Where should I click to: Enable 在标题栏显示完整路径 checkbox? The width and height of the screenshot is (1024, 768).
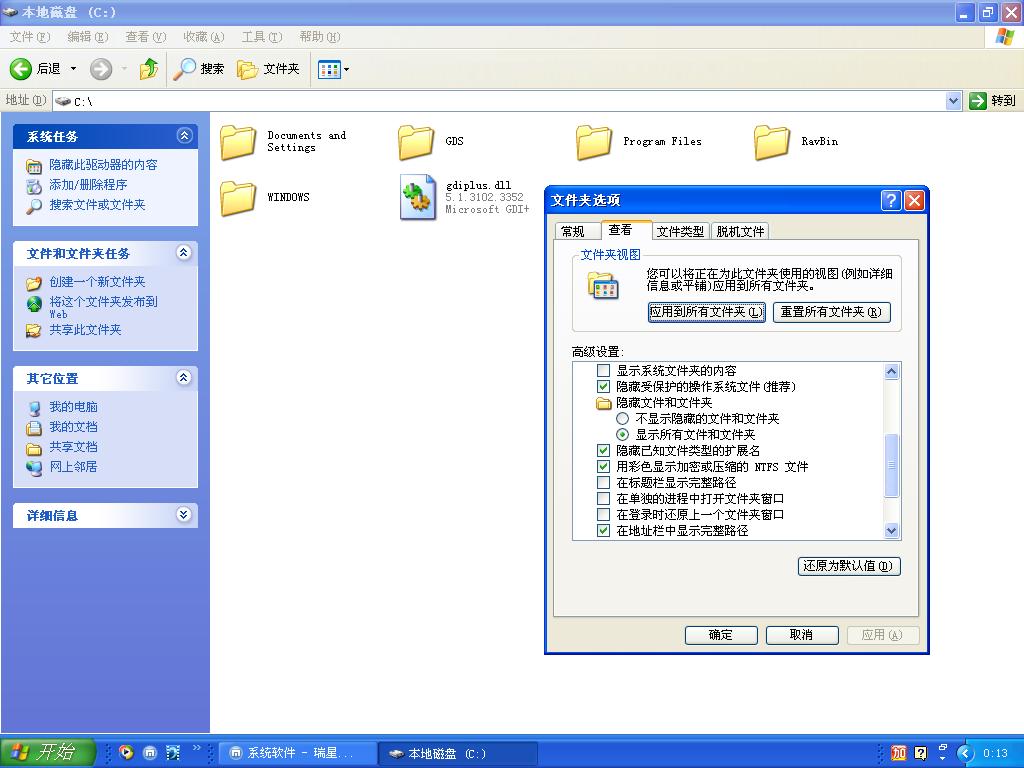click(x=603, y=483)
